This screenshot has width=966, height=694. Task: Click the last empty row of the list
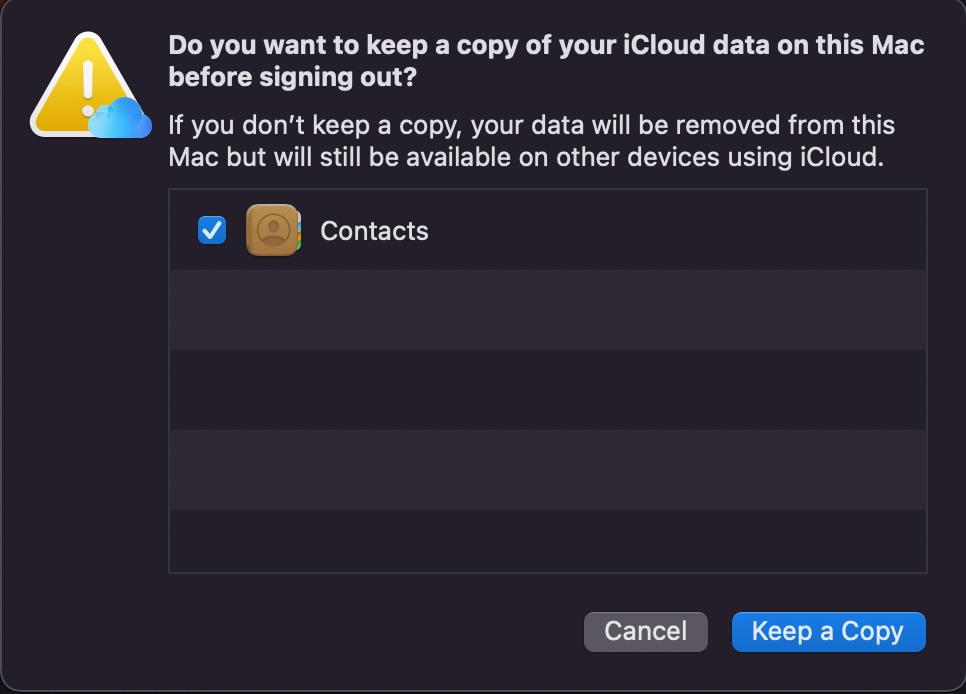tap(548, 540)
